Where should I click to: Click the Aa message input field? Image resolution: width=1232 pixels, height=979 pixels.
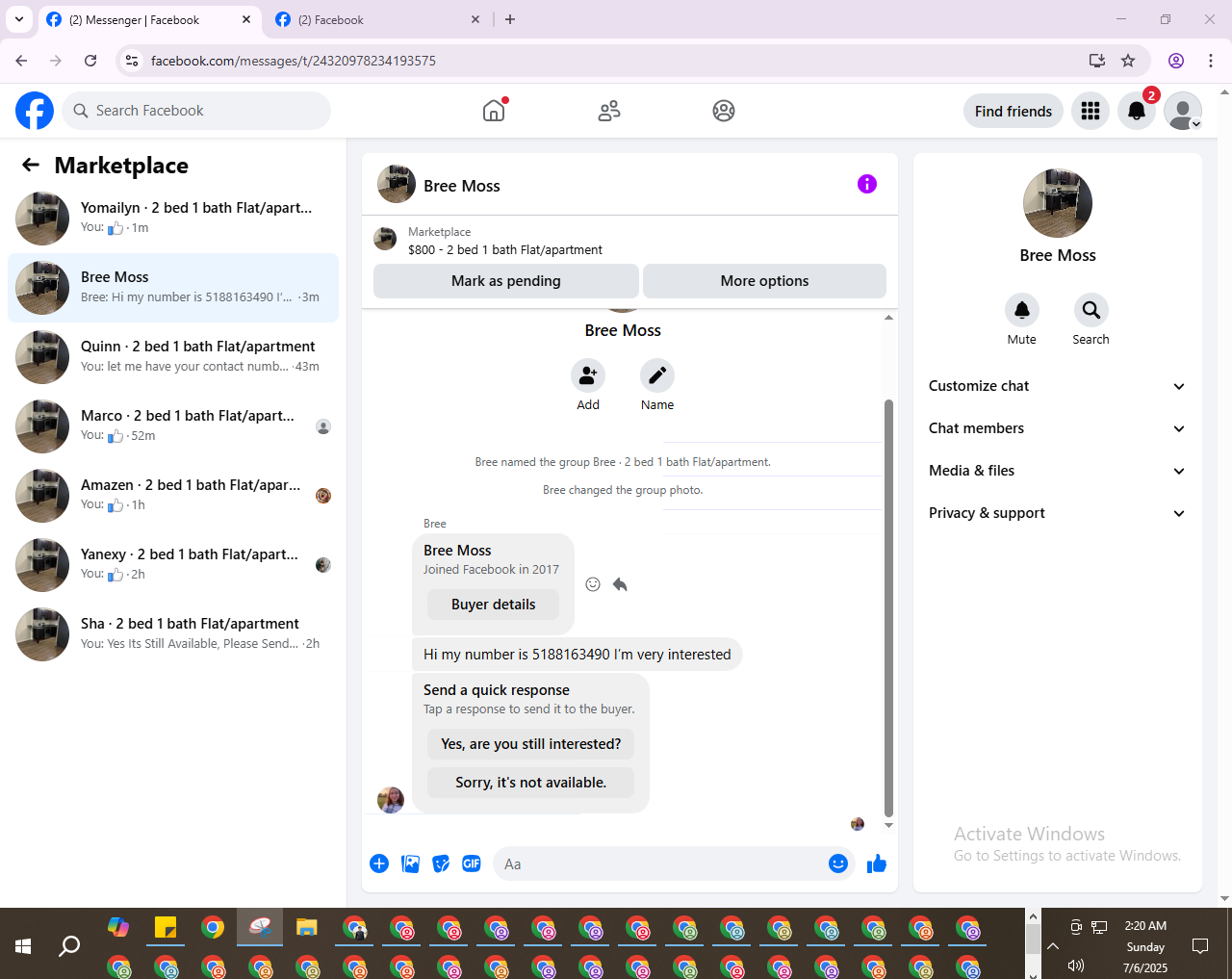point(660,863)
